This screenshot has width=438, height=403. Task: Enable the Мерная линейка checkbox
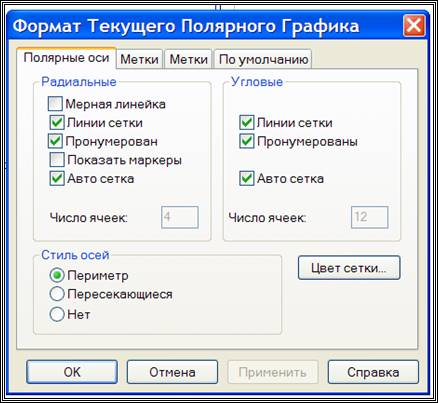click(x=55, y=104)
